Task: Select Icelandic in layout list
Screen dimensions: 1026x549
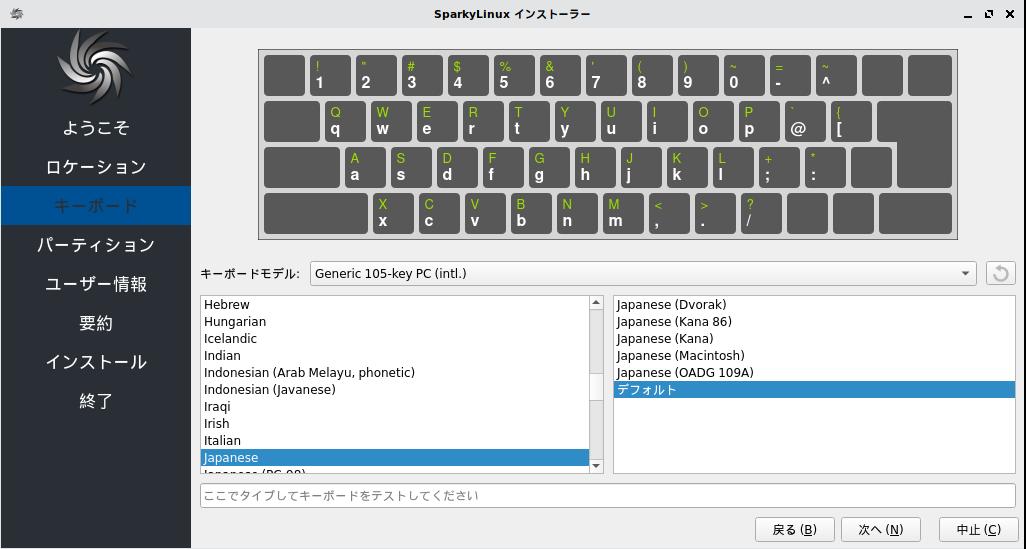Action: click(x=395, y=338)
